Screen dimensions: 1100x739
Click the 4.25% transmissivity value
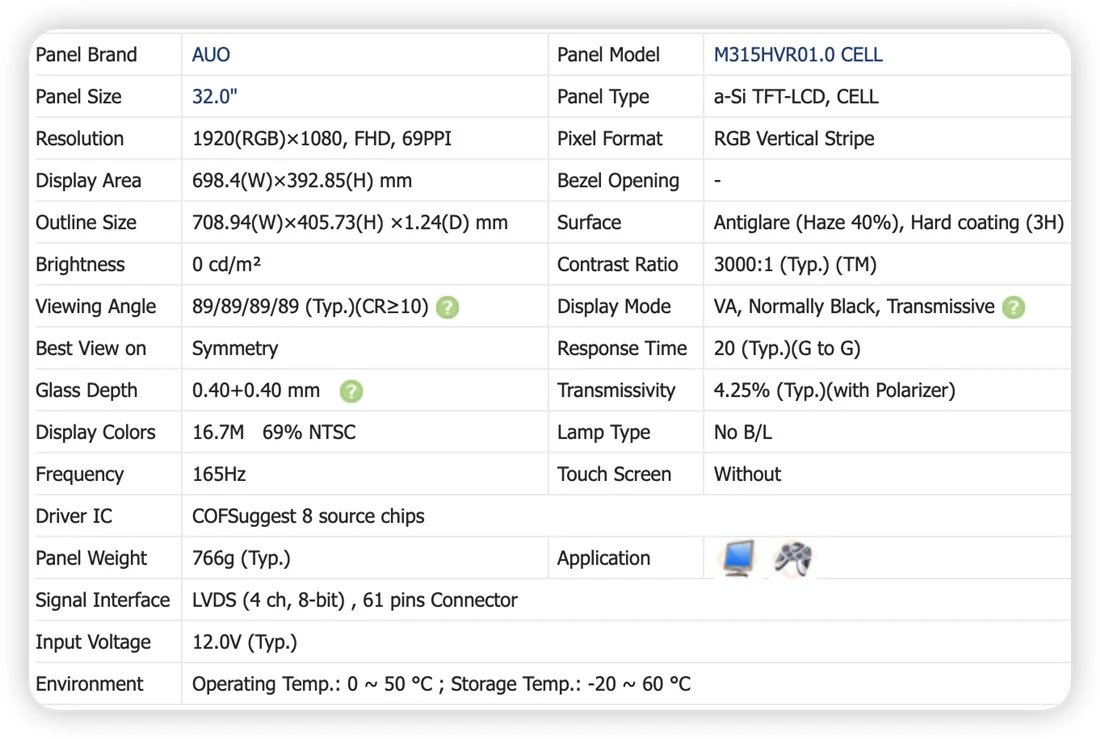[834, 390]
